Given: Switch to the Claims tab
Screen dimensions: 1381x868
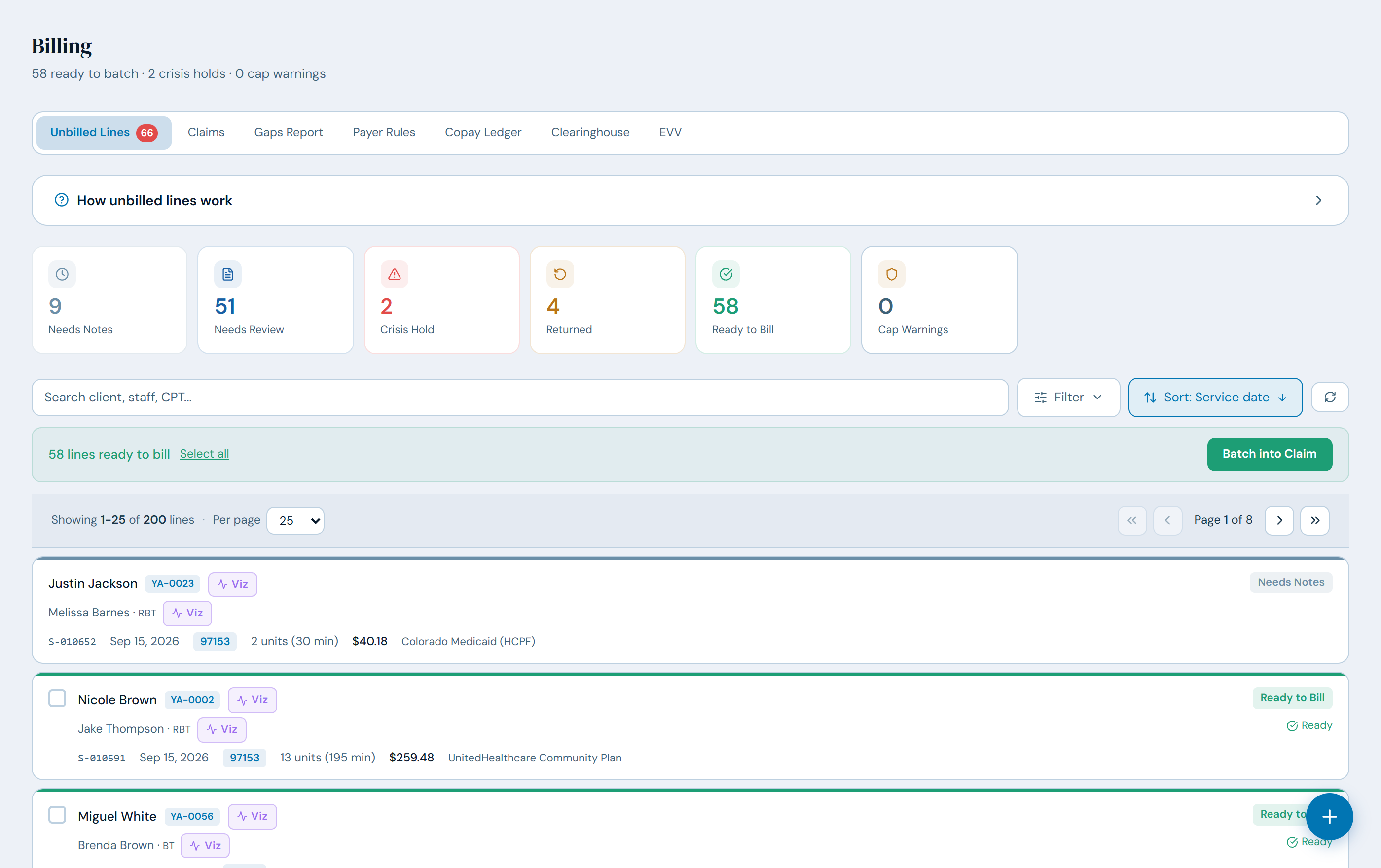Looking at the screenshot, I should coord(206,133).
